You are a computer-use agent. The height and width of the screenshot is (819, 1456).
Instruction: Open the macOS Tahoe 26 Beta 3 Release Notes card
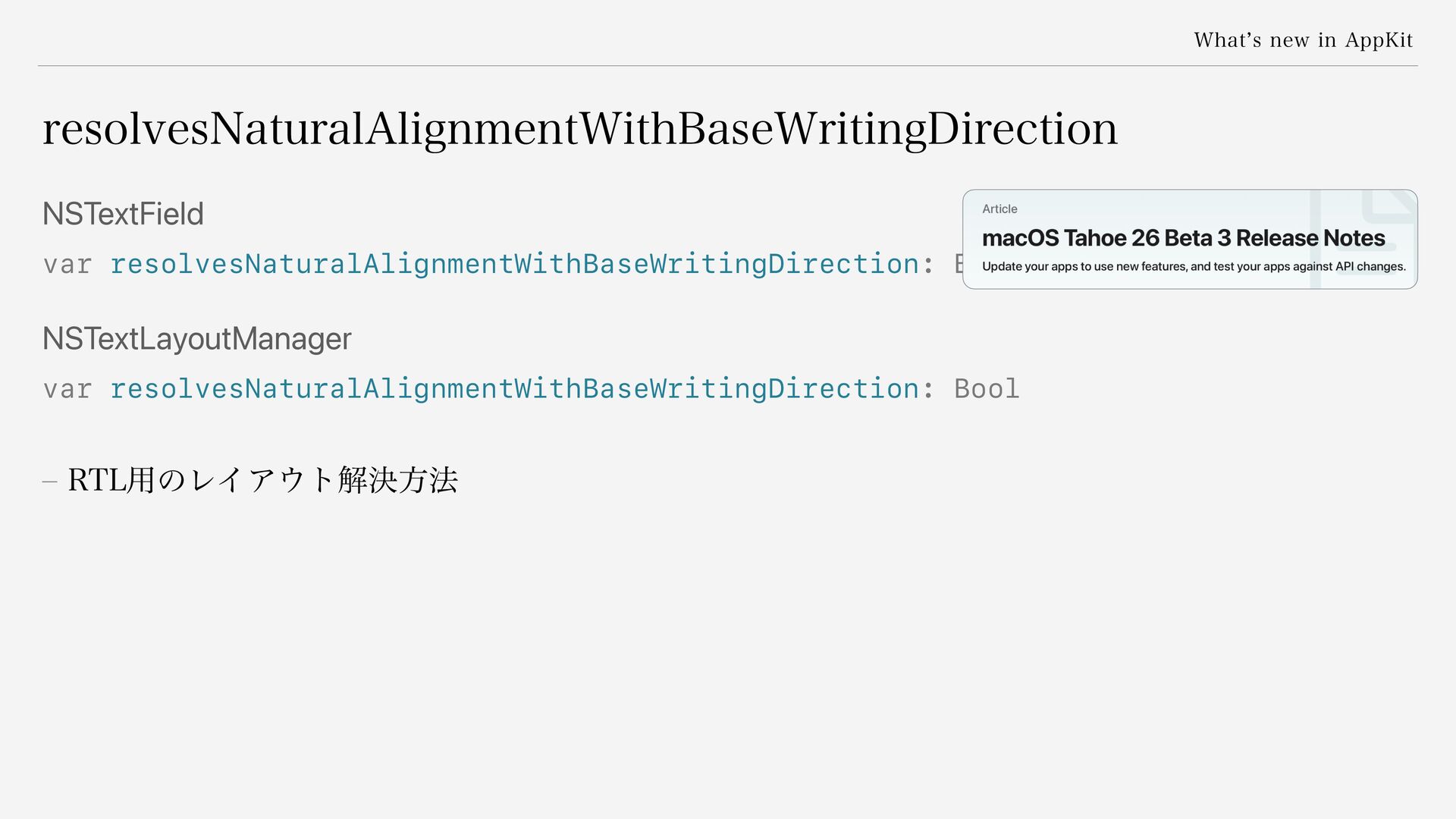pos(1190,239)
